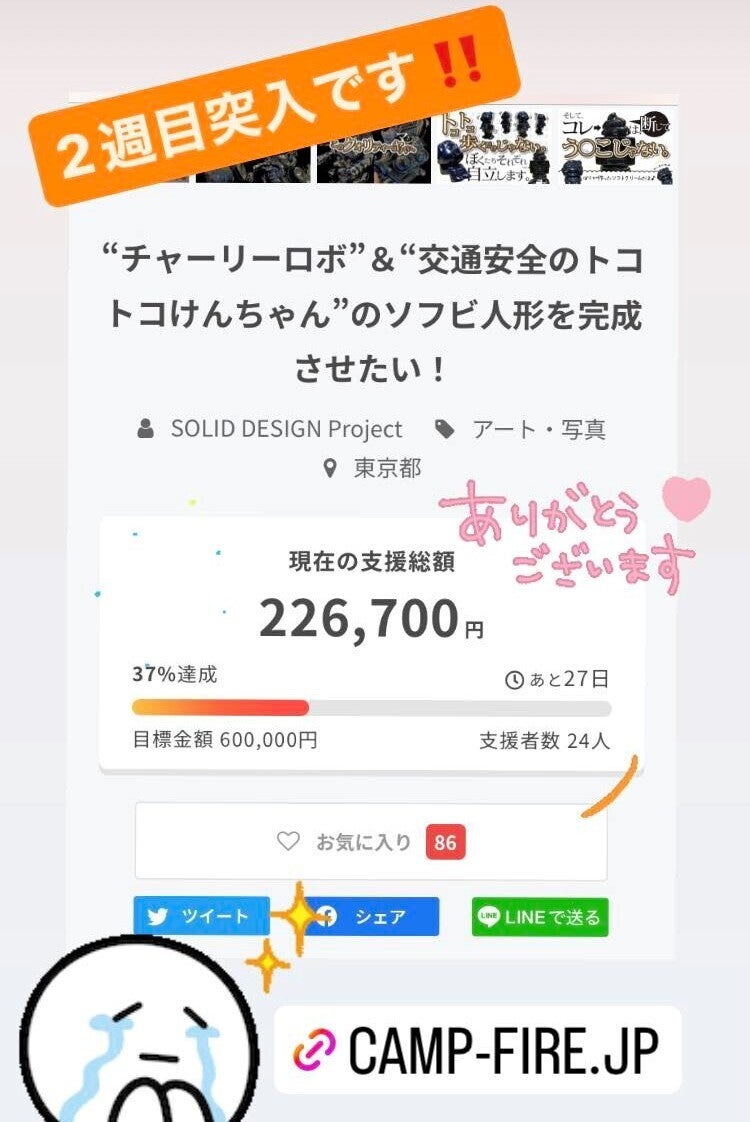Click the green LINE logo icon

click(489, 917)
